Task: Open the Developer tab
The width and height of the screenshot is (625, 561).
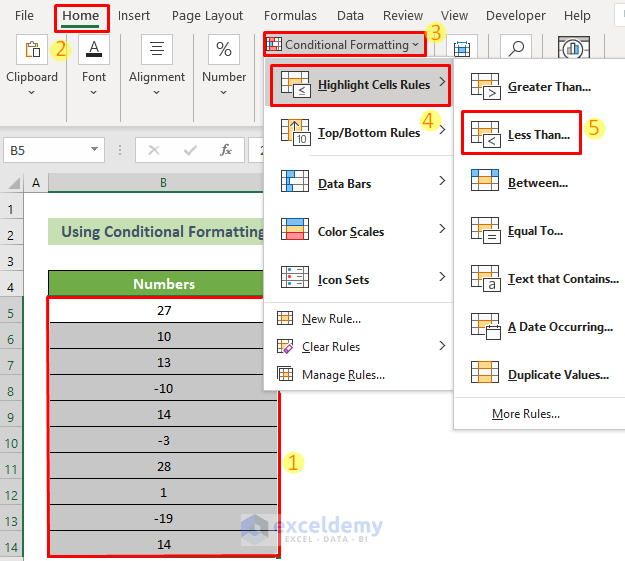Action: (x=515, y=16)
